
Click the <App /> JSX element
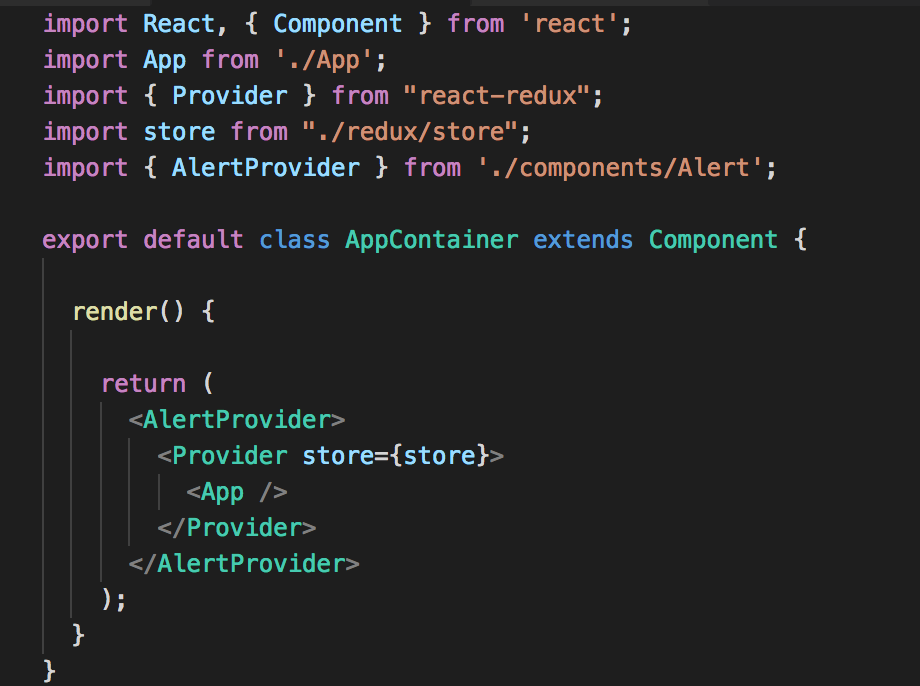point(237,492)
